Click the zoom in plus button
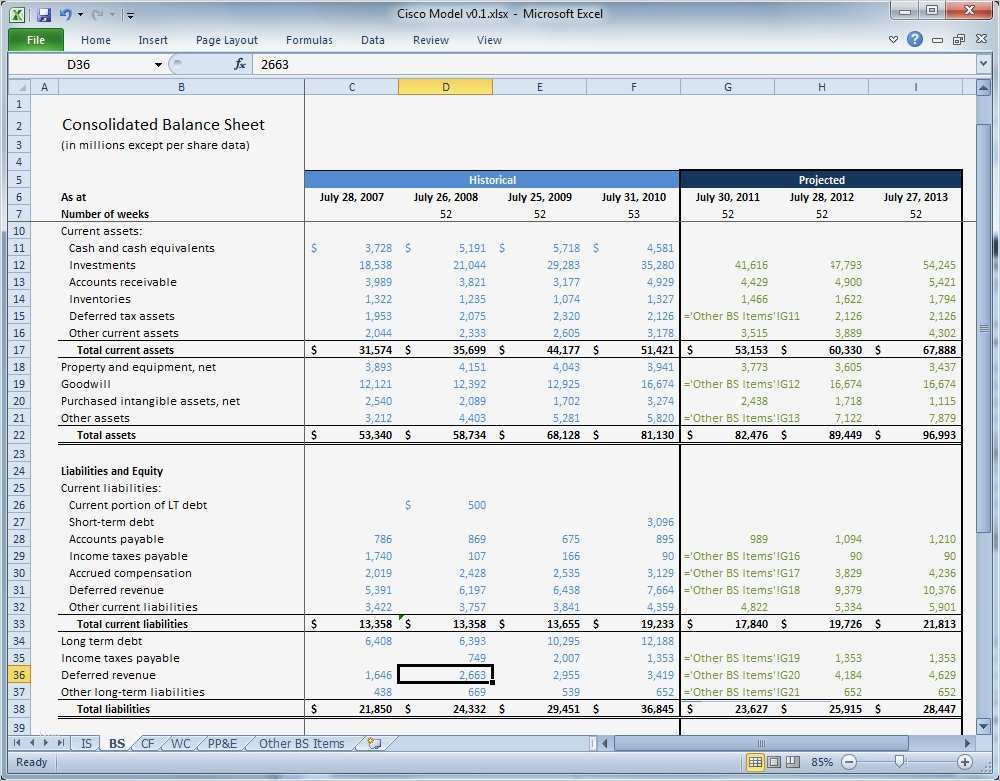 click(965, 762)
